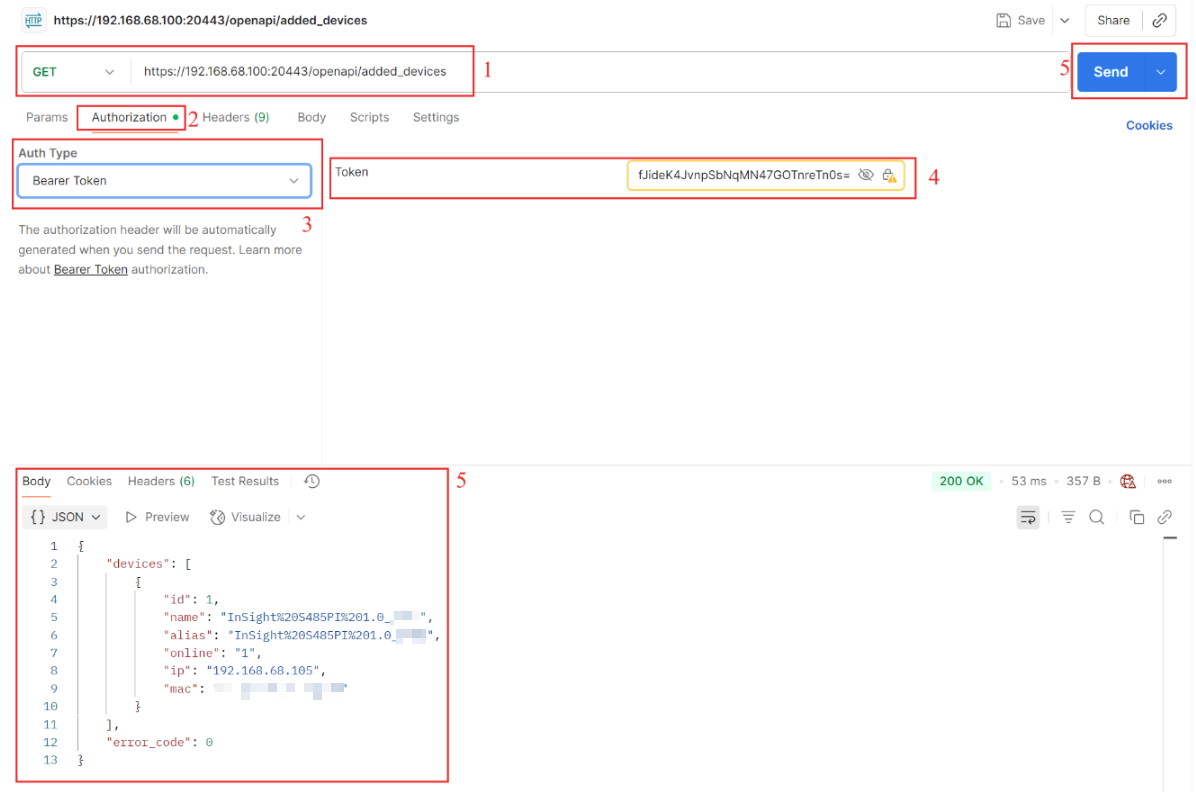Toggle token visibility with the eye icon
This screenshot has width=1196, height=792.
tap(865, 175)
